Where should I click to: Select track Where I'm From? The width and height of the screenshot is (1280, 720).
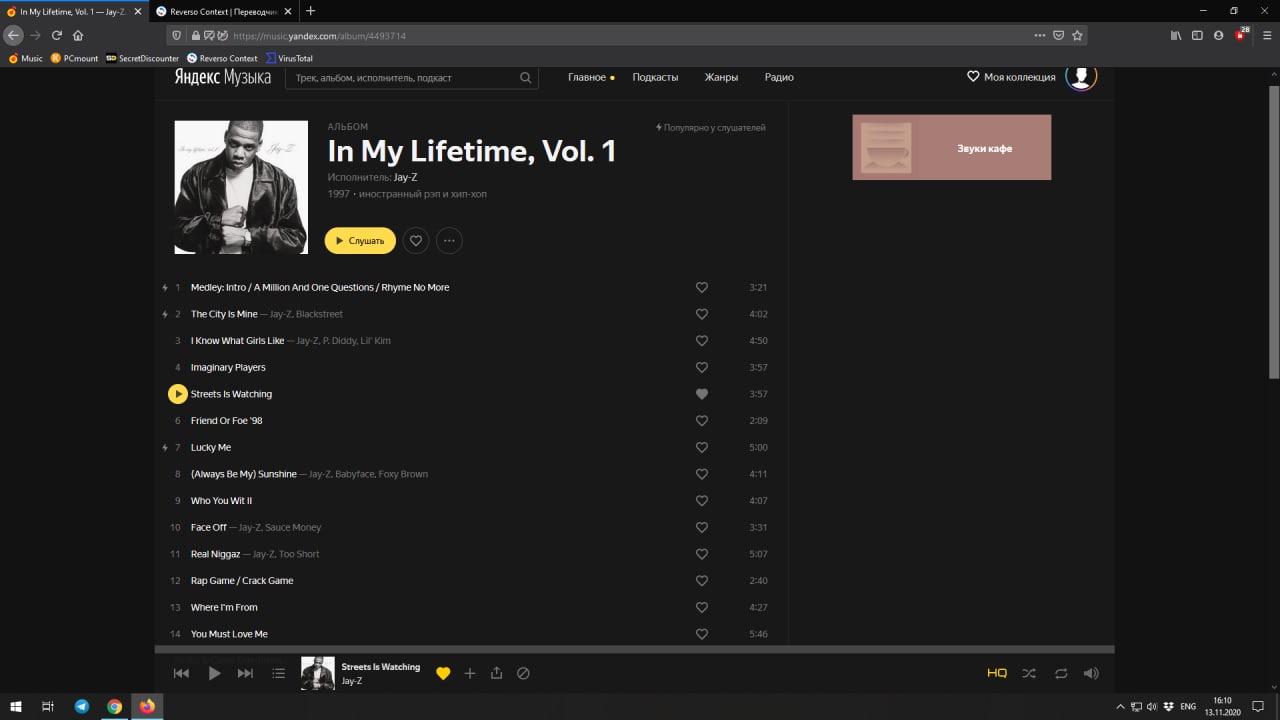[224, 607]
